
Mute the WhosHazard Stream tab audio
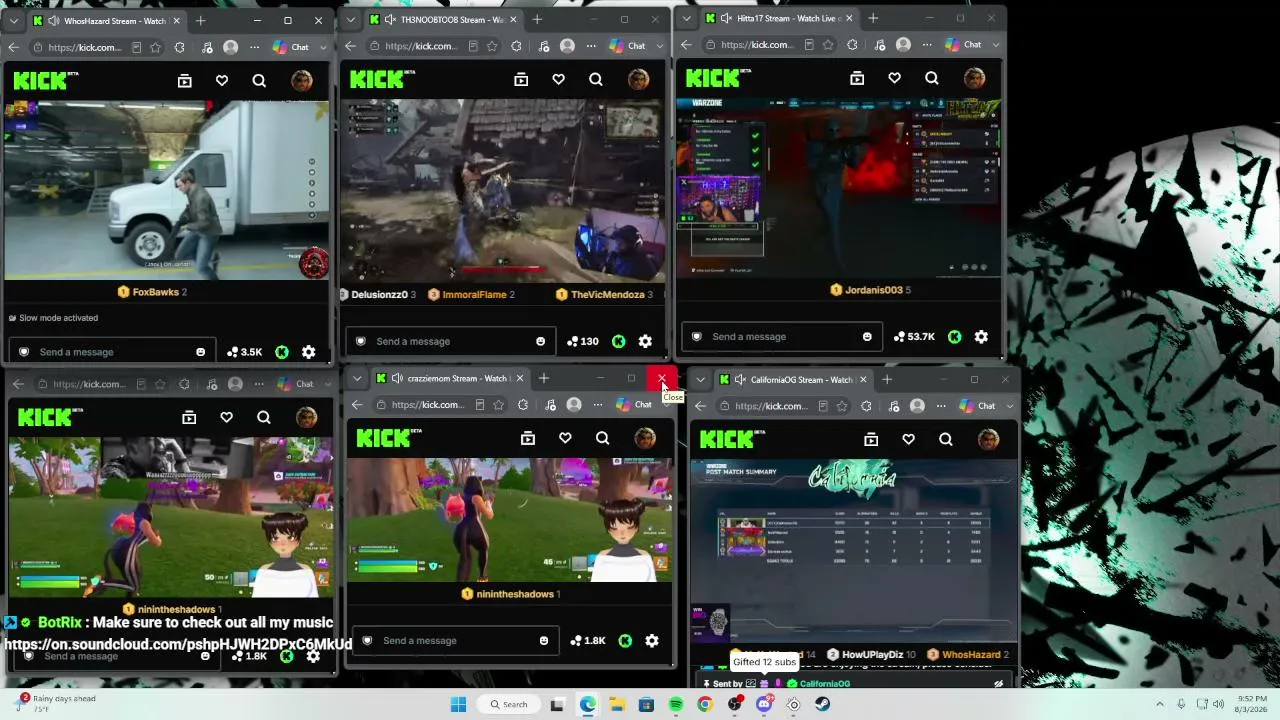tap(53, 21)
